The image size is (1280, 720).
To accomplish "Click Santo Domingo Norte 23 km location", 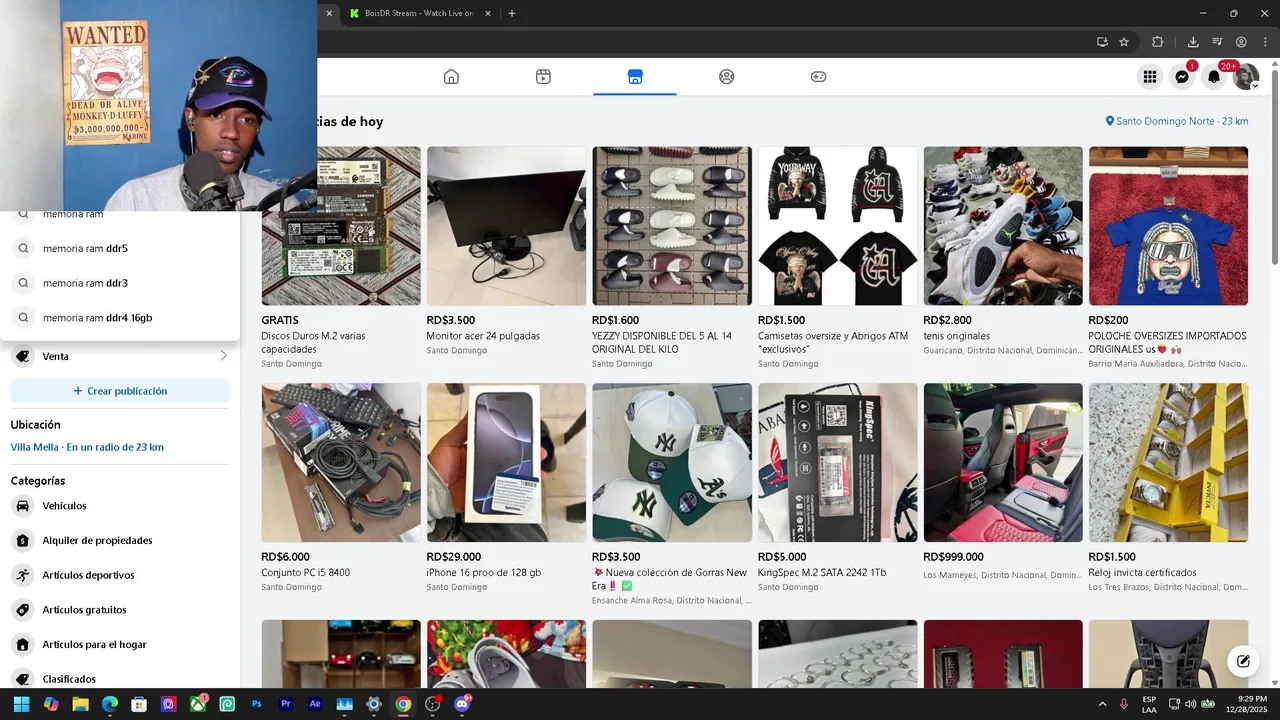I will click(x=1177, y=121).
